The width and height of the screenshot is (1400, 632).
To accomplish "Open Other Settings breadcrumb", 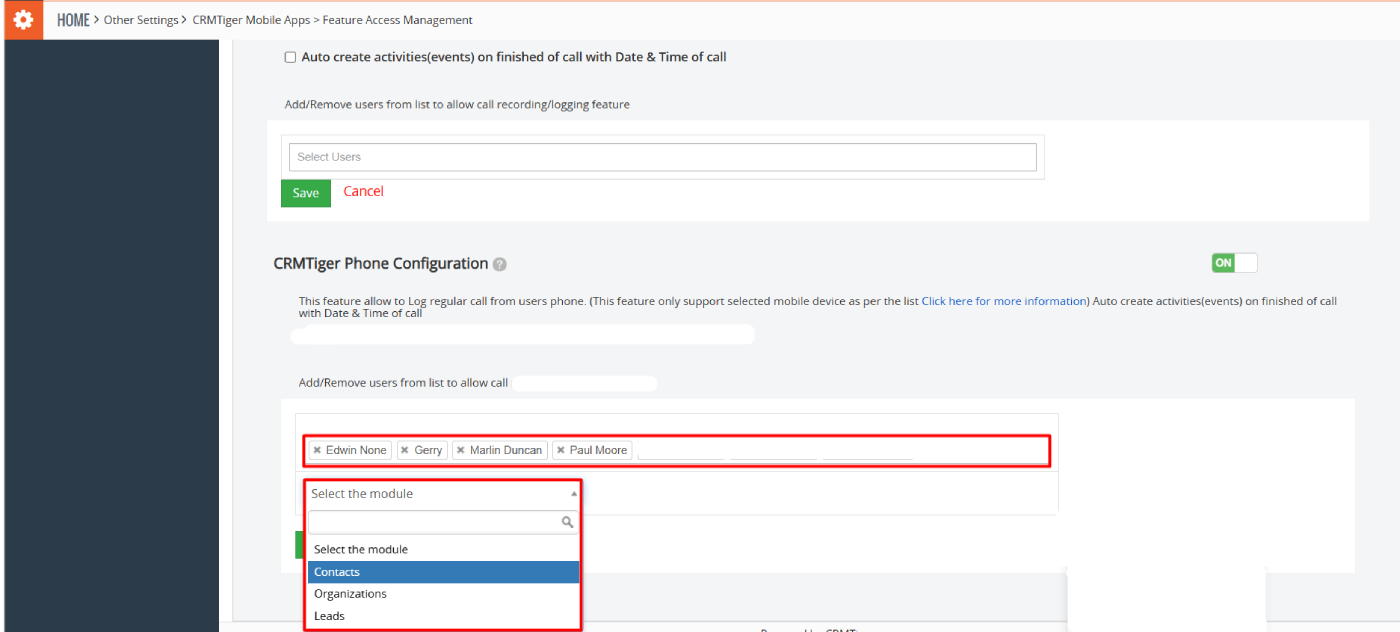I will pyautogui.click(x=141, y=20).
